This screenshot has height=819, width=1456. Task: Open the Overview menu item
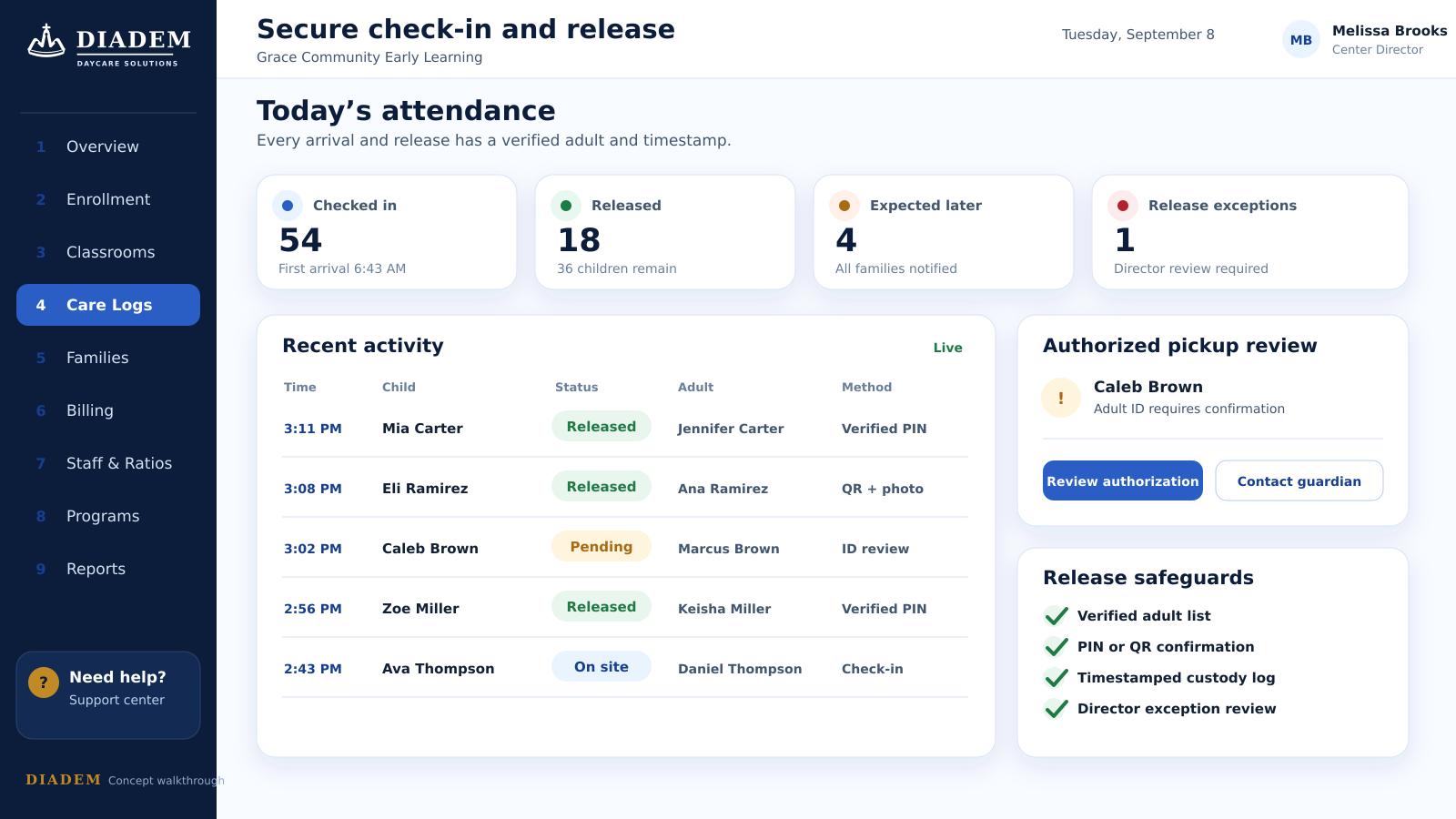[x=108, y=147]
